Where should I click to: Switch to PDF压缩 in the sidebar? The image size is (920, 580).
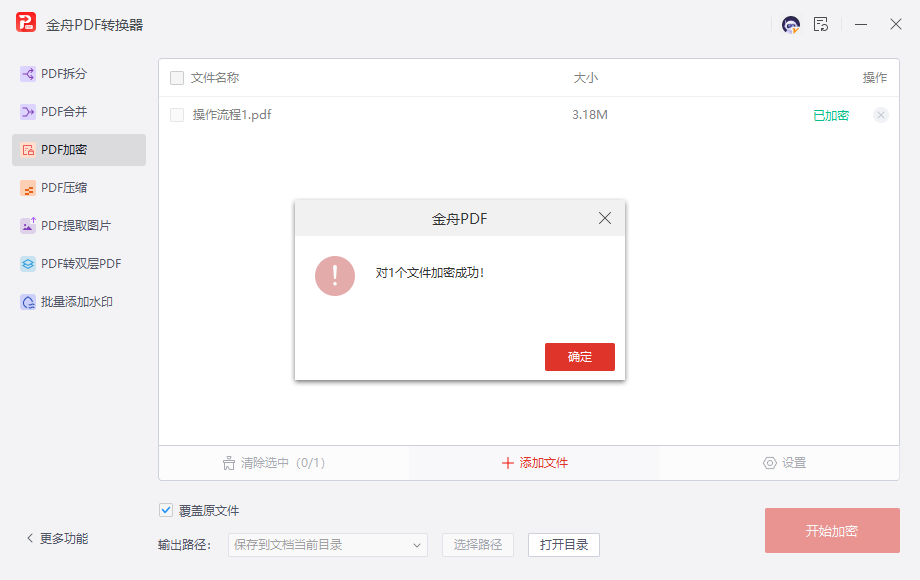79,188
